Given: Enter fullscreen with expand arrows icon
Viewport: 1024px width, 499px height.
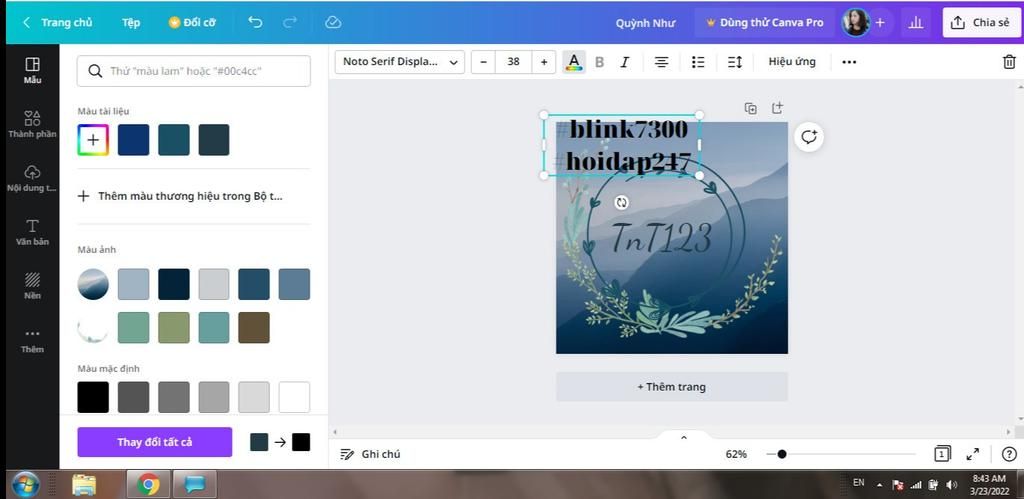Looking at the screenshot, I should [972, 454].
